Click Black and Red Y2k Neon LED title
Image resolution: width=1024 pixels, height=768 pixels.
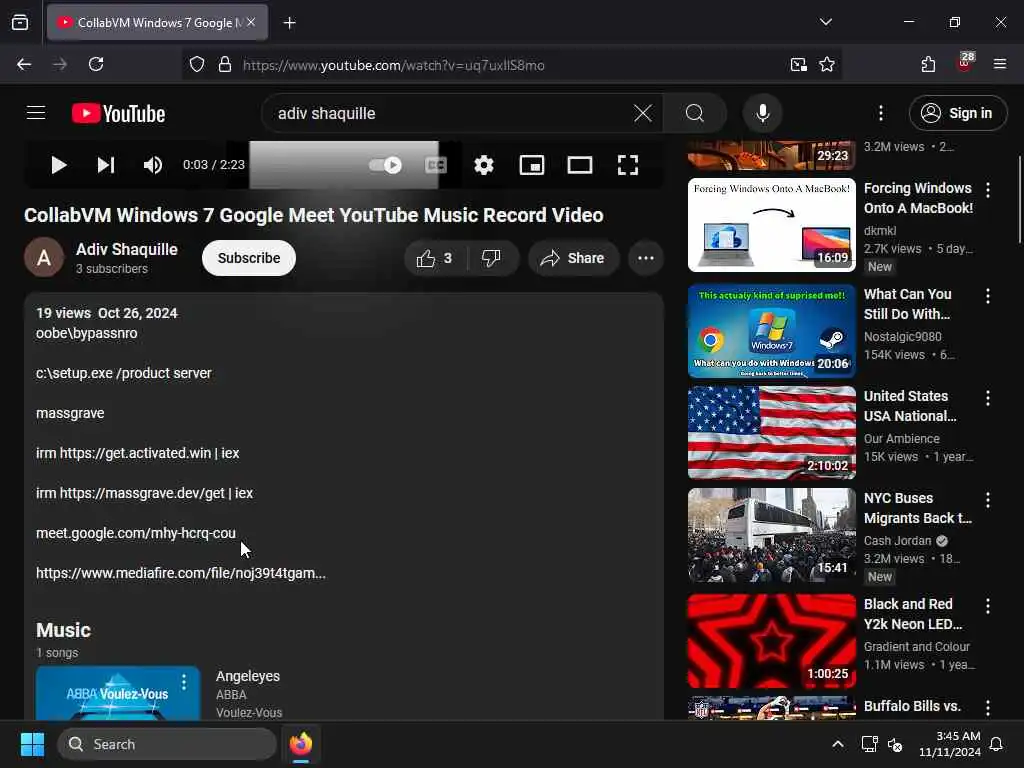(x=913, y=614)
